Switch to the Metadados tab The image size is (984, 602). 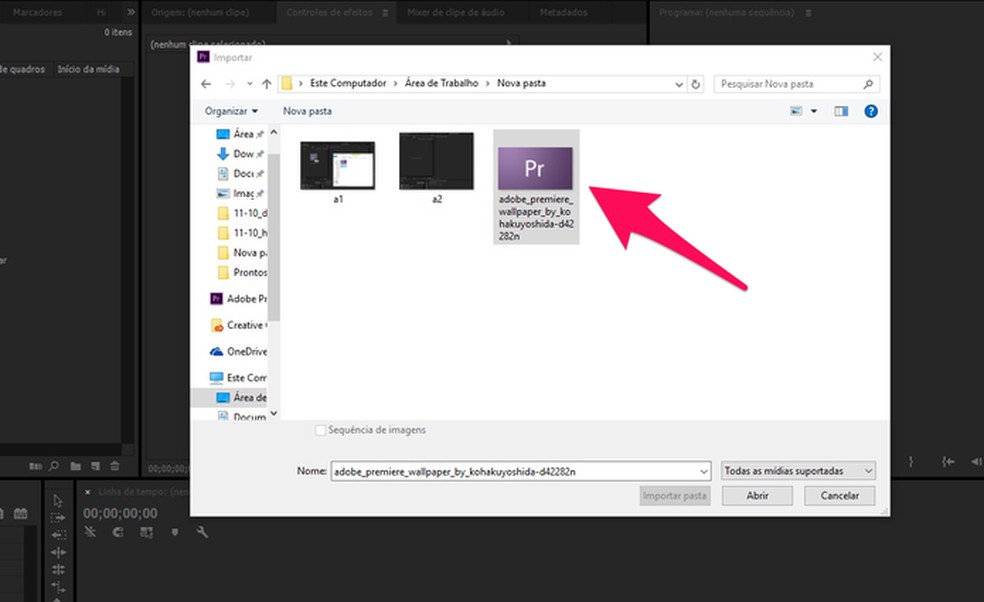point(564,12)
